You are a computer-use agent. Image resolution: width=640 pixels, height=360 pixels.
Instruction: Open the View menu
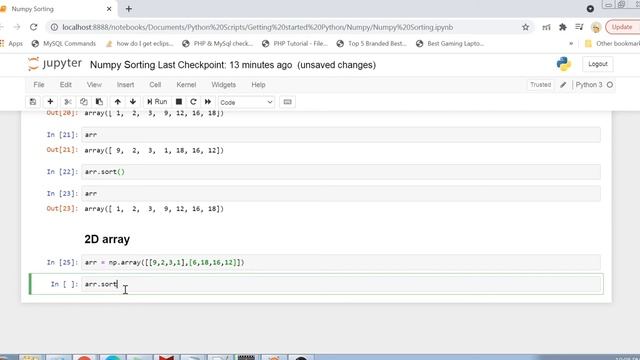[94, 84]
